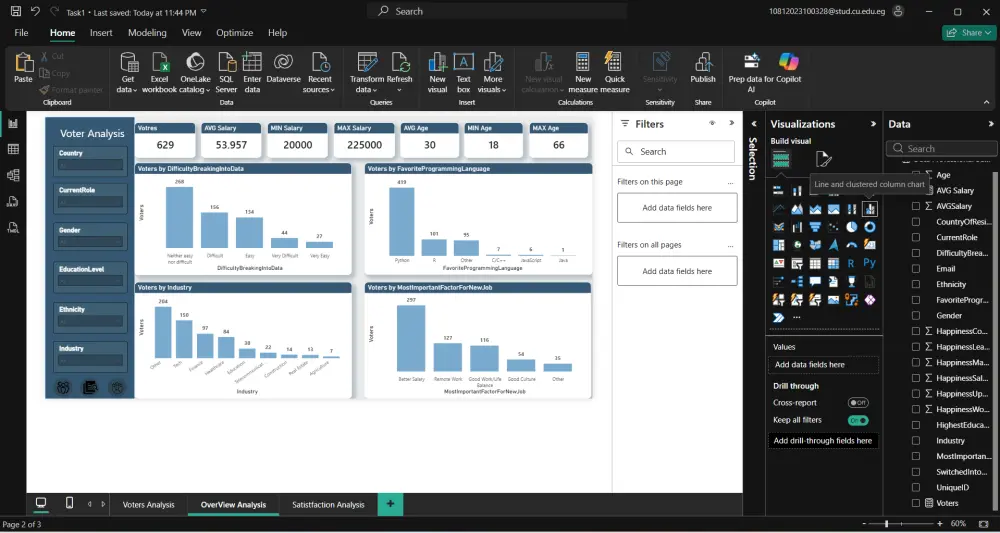Open Format your visual pane
1000x533 pixels.
tap(823, 159)
